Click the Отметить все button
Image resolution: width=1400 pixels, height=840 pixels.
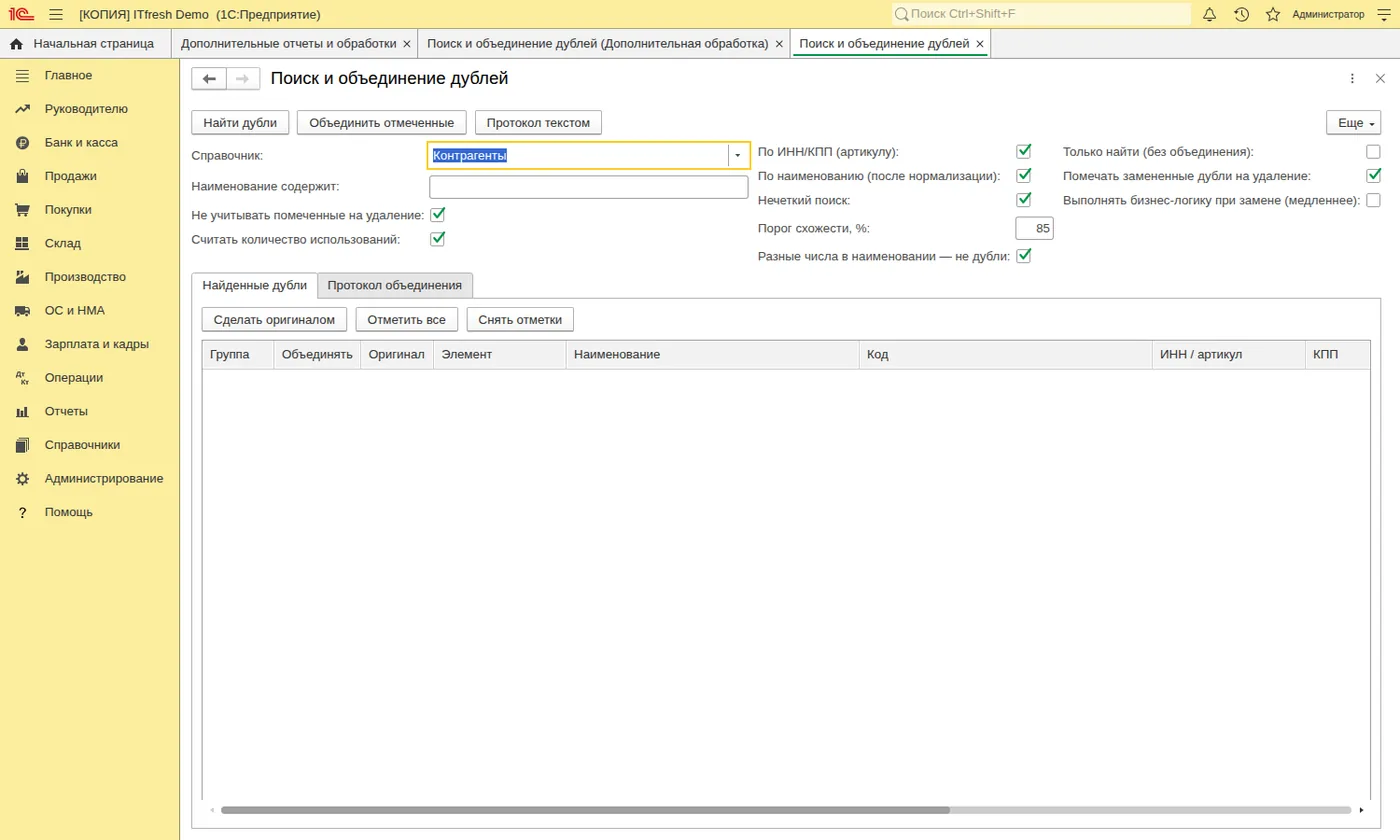[x=406, y=320]
